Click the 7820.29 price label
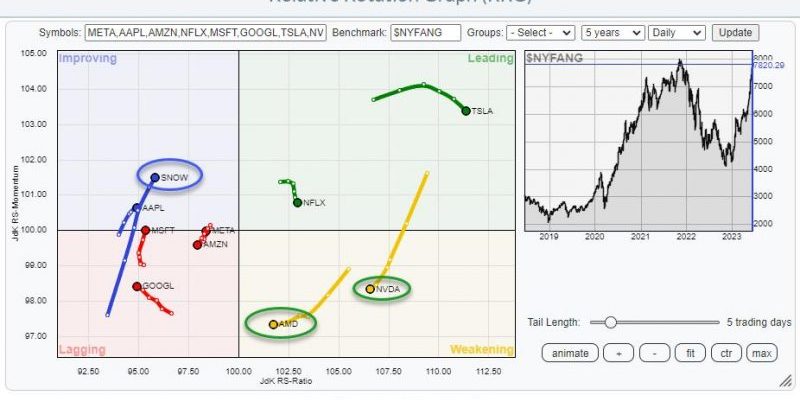 (770, 65)
